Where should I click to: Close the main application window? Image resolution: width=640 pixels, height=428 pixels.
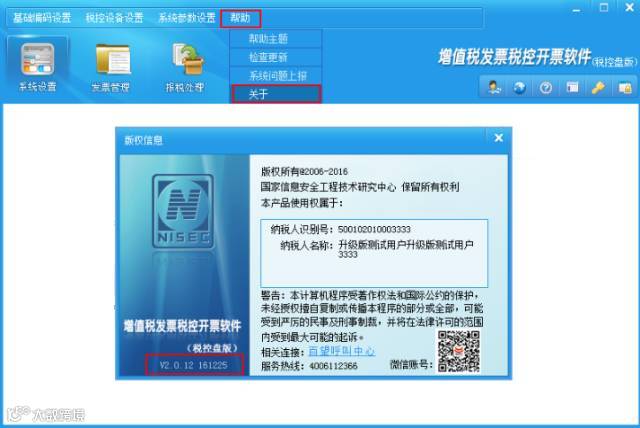630,8
